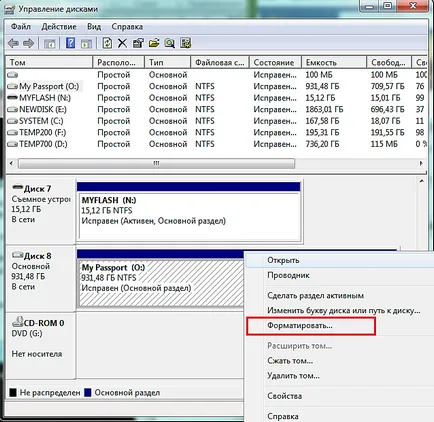Click the Forward arrow toolbar icon
Viewport: 434px width, 422px height.
[29, 43]
